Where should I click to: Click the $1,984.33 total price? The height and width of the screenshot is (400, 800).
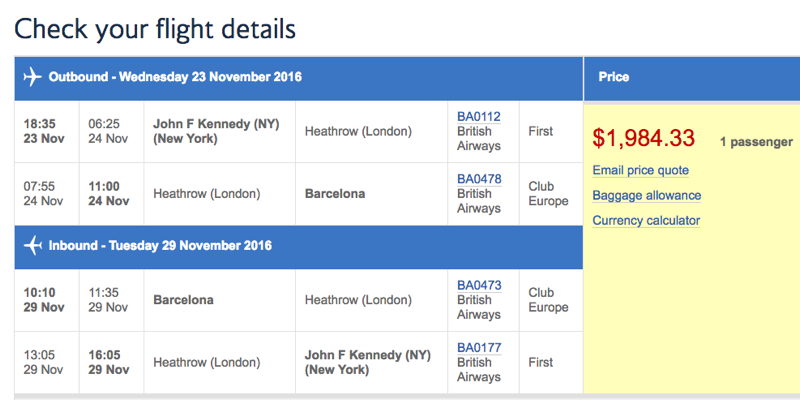point(643,138)
